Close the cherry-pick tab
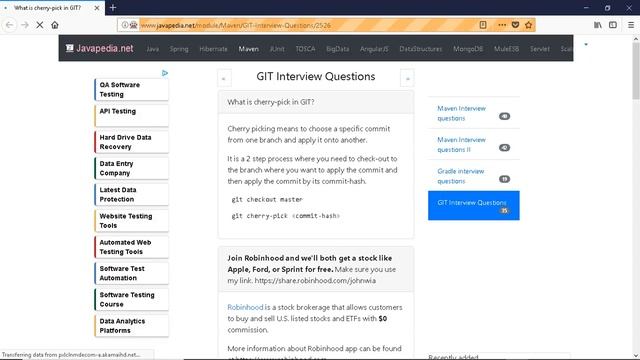 [x=97, y=8]
